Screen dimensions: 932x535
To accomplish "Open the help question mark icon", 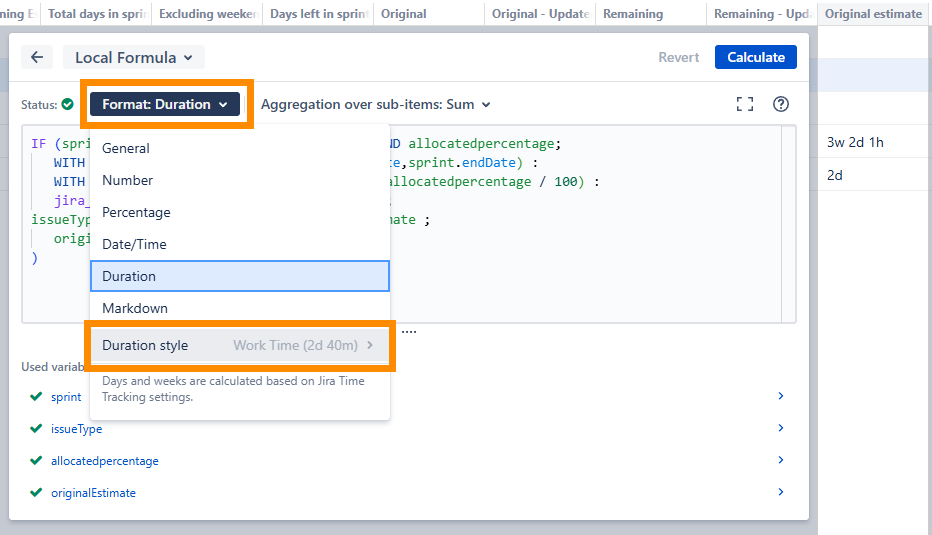I will click(780, 104).
